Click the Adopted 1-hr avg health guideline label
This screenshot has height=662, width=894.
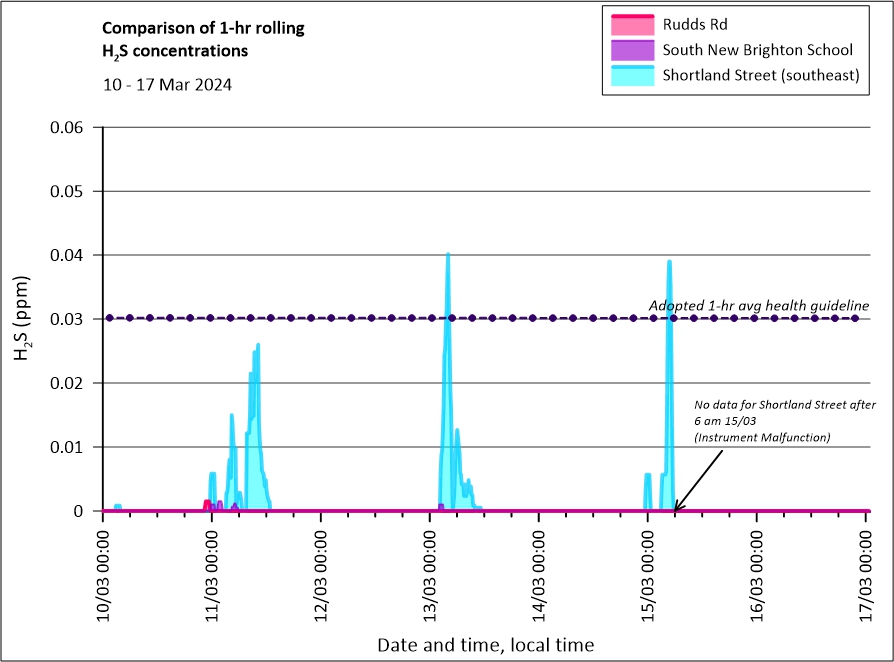tap(758, 305)
